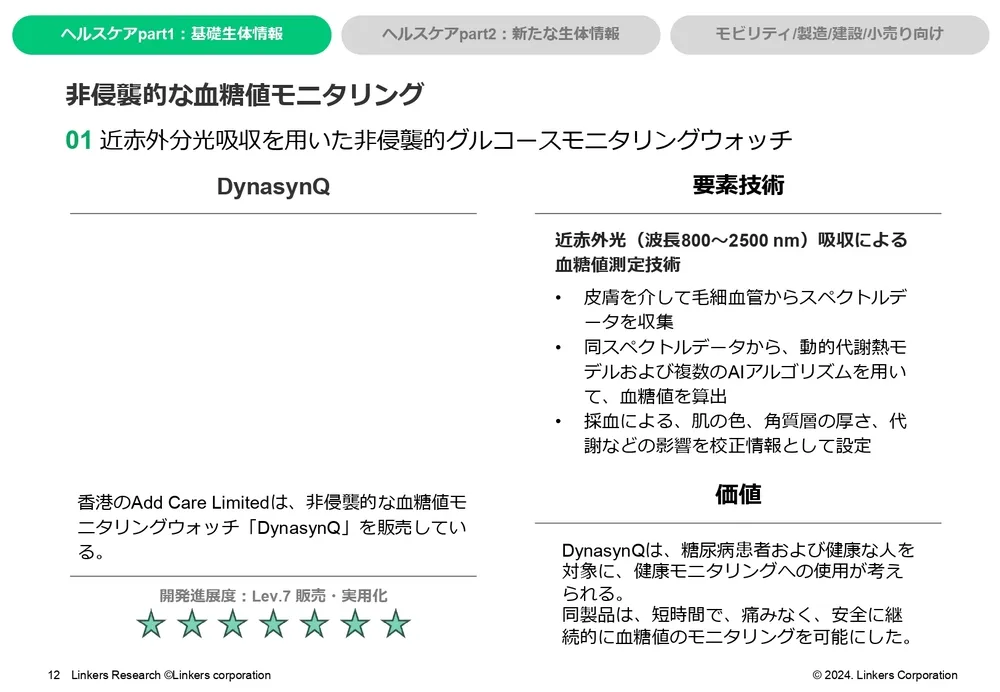The height and width of the screenshot is (692, 1000).
Task: Click the last (seventh) rating star
Action: click(x=396, y=624)
